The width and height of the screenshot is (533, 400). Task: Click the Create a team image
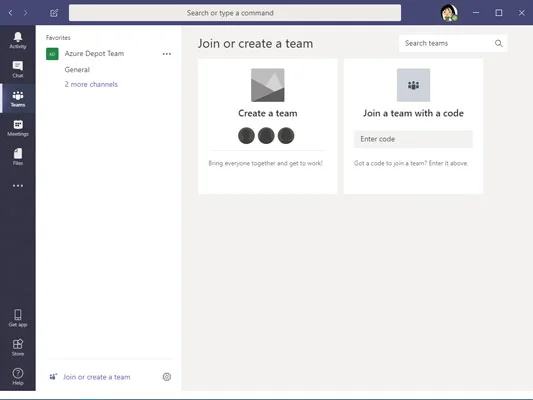268,85
